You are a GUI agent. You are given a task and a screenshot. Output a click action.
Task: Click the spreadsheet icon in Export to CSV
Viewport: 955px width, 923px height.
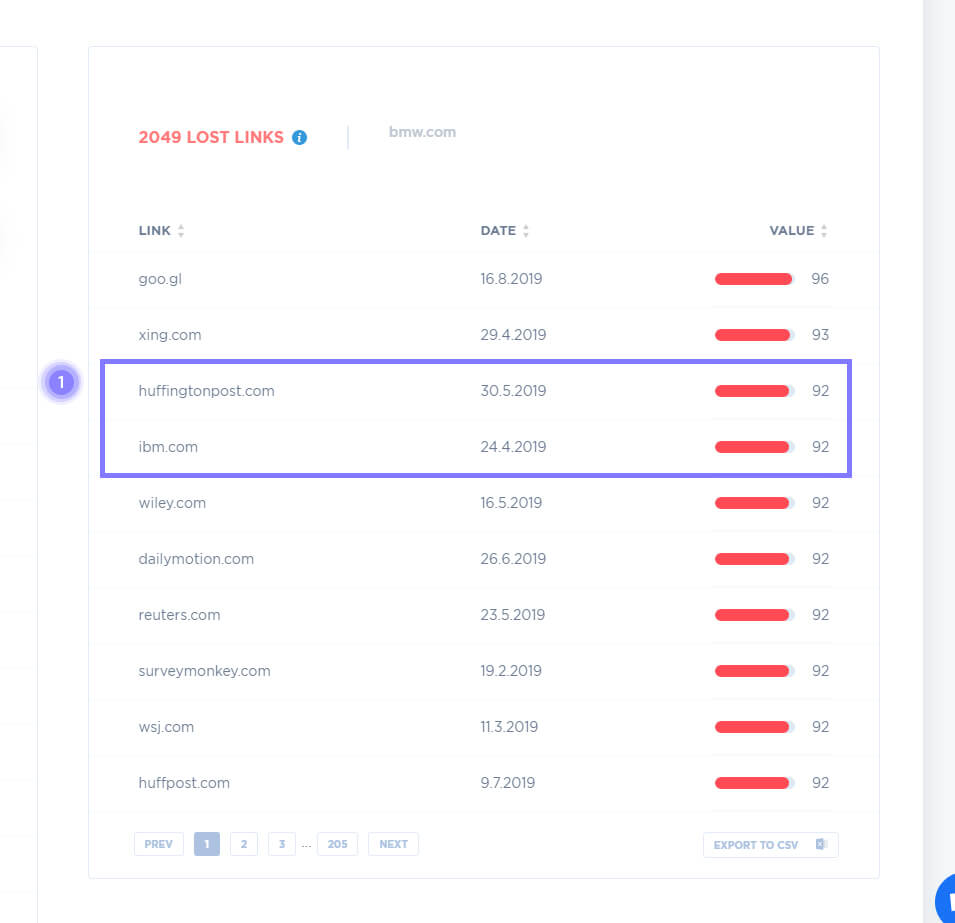(x=820, y=844)
